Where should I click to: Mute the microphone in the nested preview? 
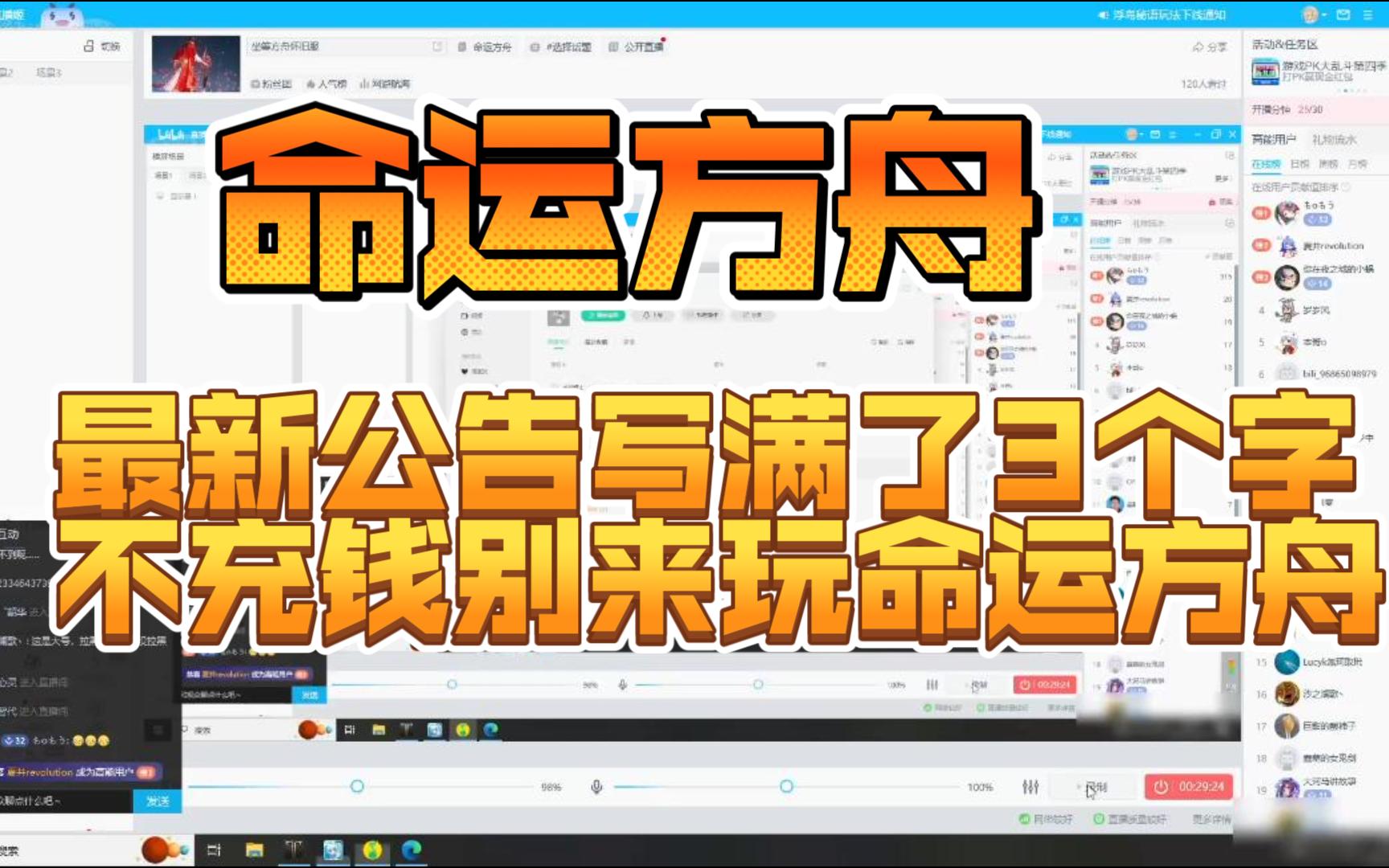click(622, 685)
